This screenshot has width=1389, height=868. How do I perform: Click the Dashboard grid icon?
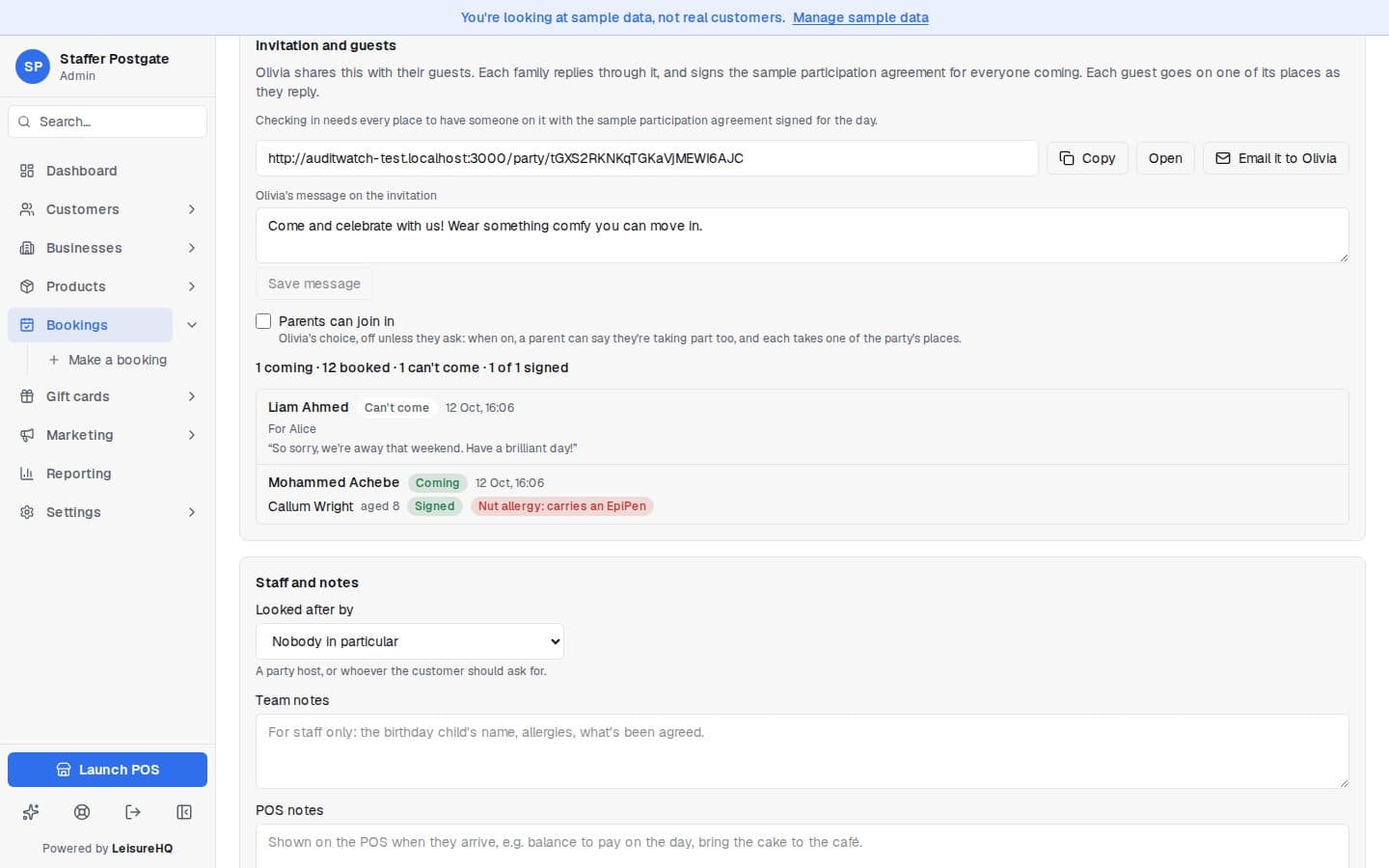[x=27, y=171]
